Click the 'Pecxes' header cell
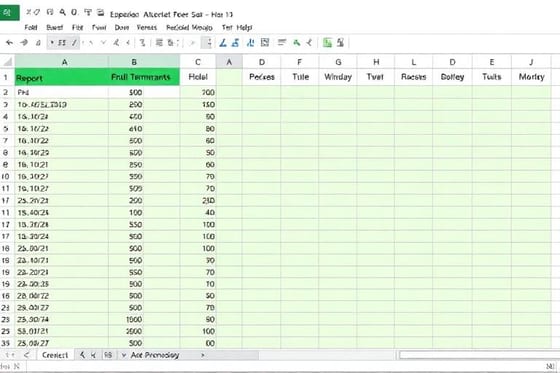The image size is (560, 373). click(262, 77)
